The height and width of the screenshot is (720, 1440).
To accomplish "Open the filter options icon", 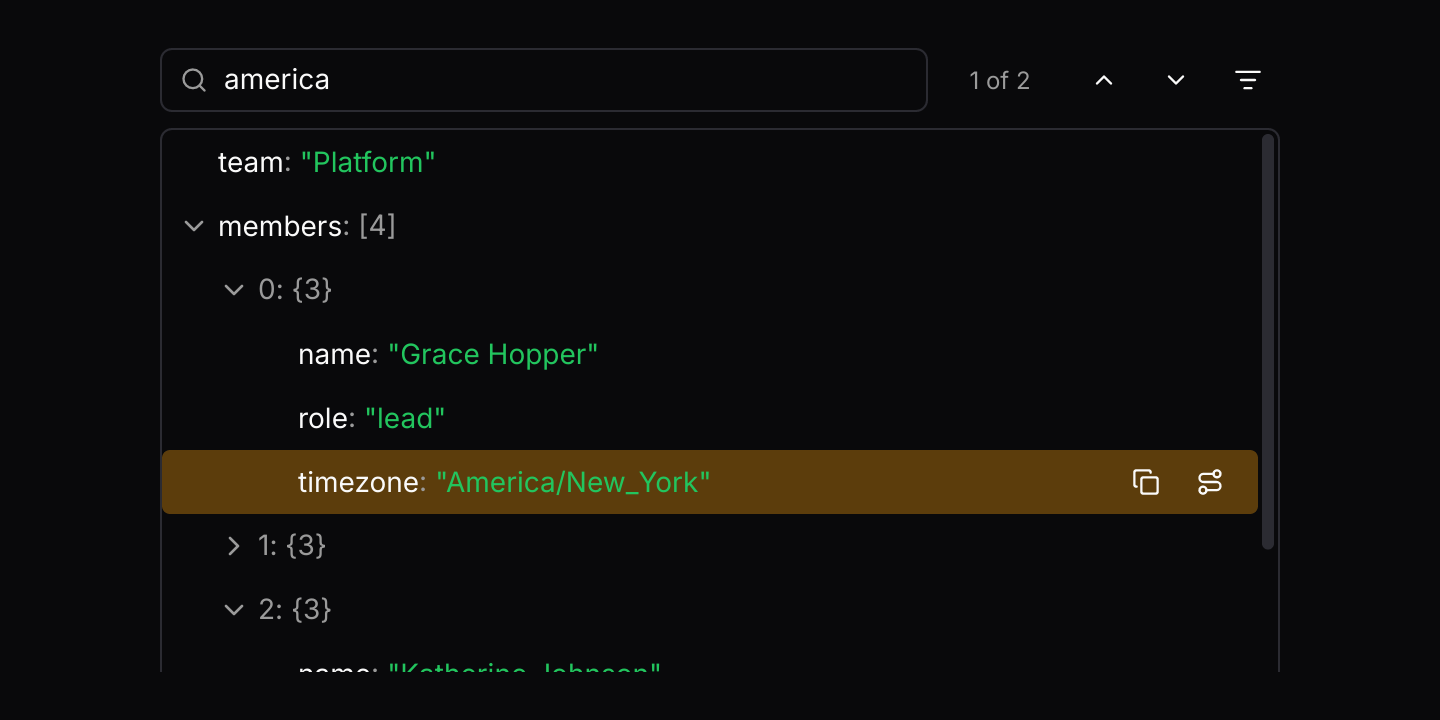I will [1248, 80].
